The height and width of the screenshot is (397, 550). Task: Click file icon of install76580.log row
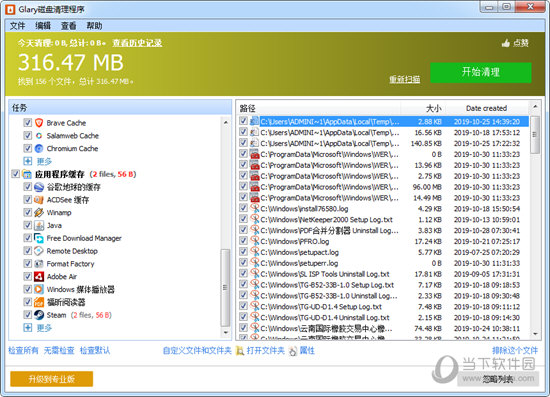254,208
